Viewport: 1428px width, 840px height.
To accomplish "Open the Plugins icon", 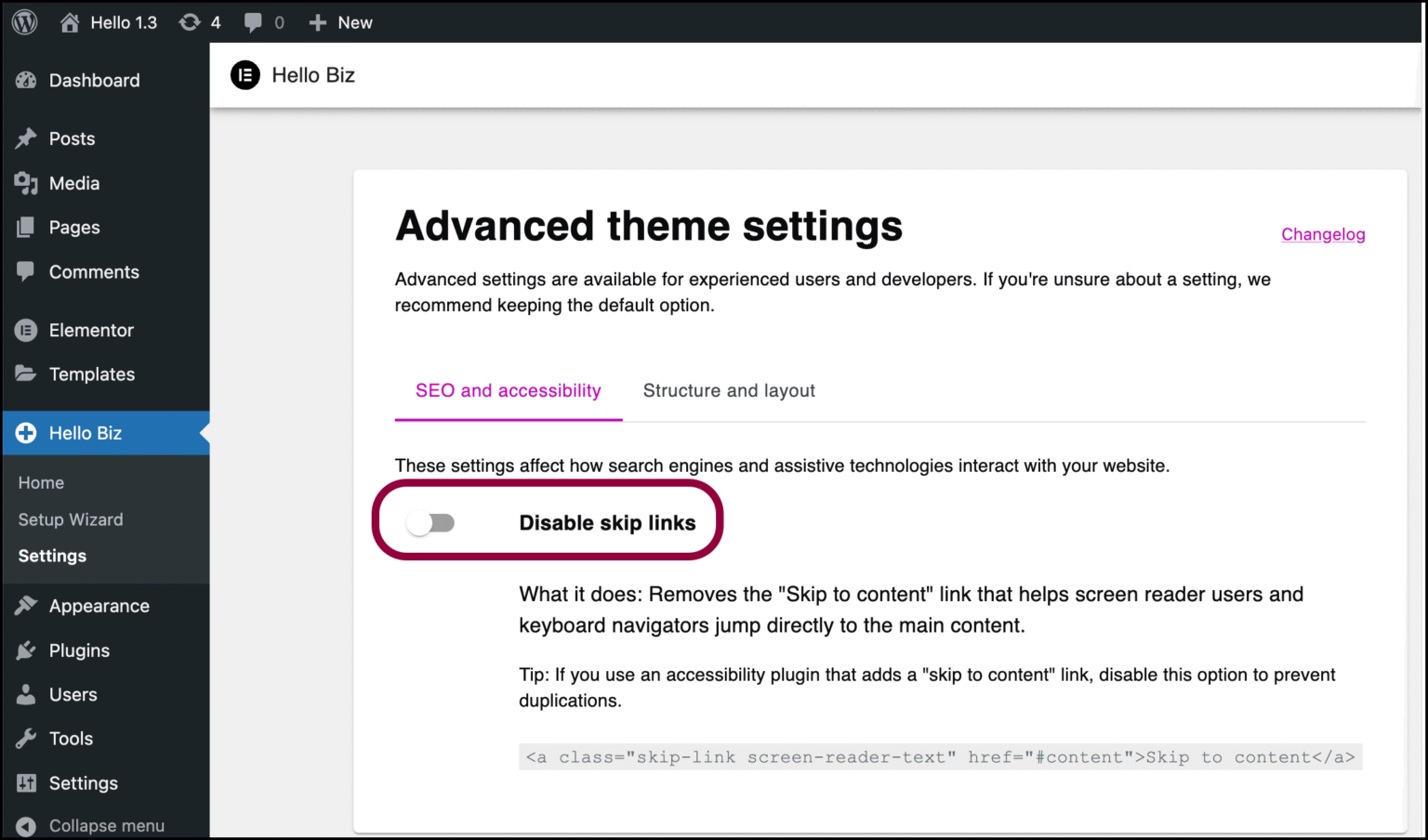I will 28,650.
